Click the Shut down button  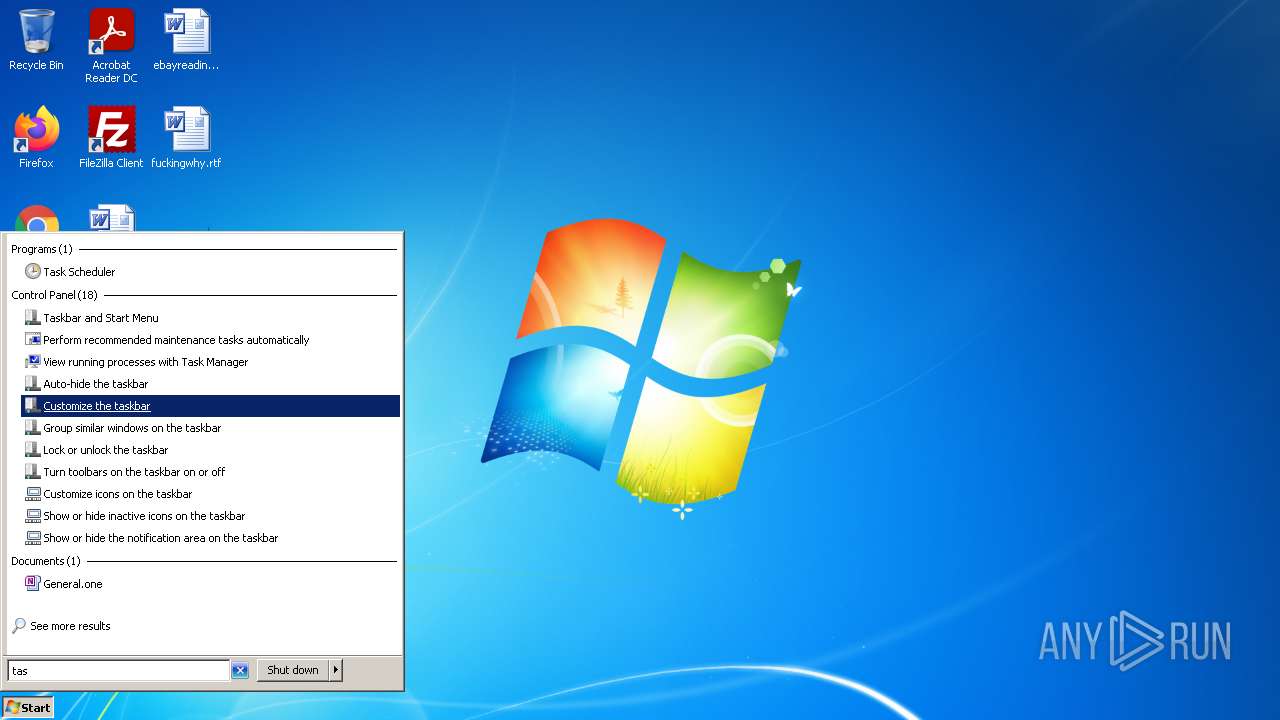pyautogui.click(x=293, y=670)
